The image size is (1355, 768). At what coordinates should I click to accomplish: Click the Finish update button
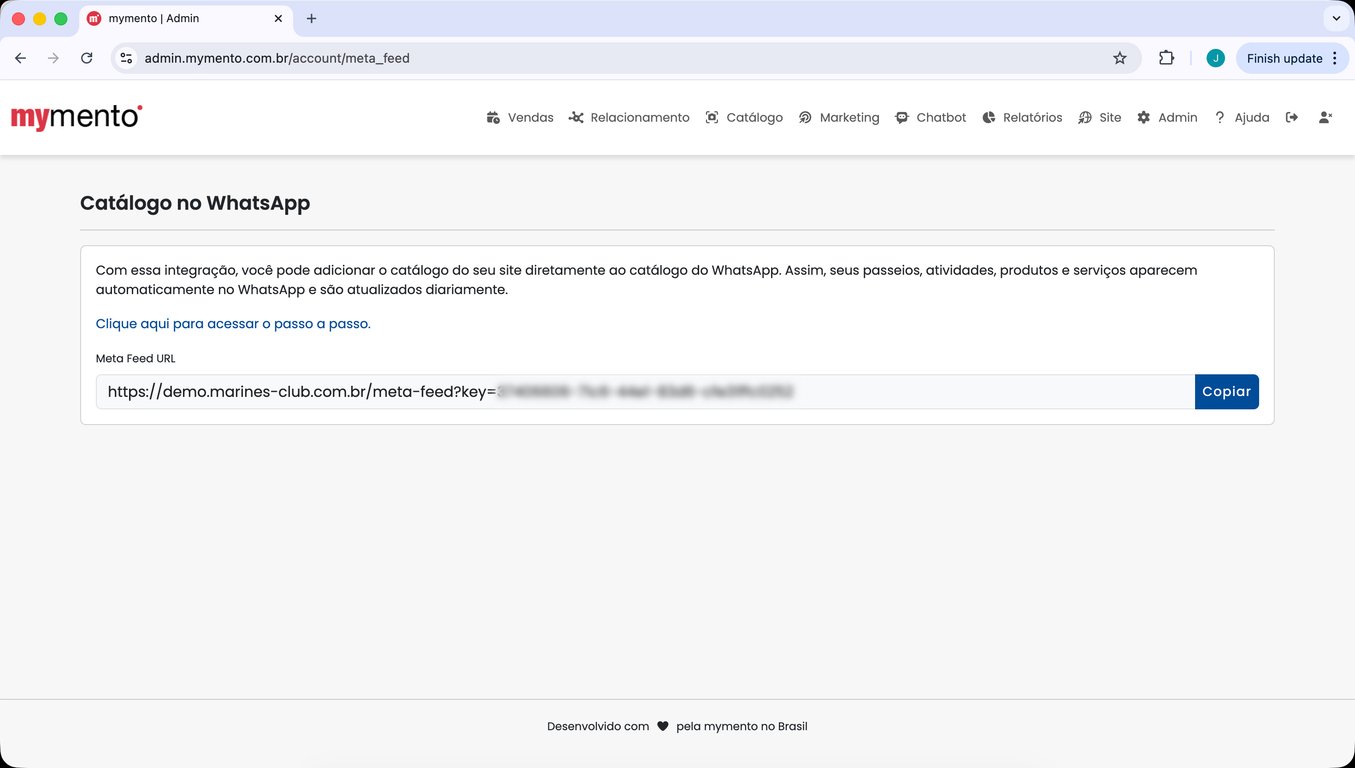click(1290, 58)
